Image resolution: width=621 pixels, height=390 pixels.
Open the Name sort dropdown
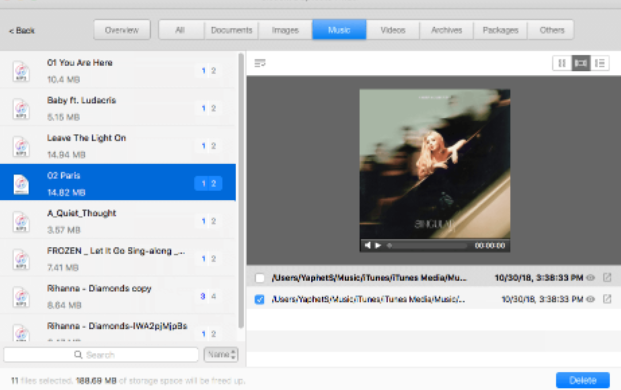pyautogui.click(x=221, y=354)
